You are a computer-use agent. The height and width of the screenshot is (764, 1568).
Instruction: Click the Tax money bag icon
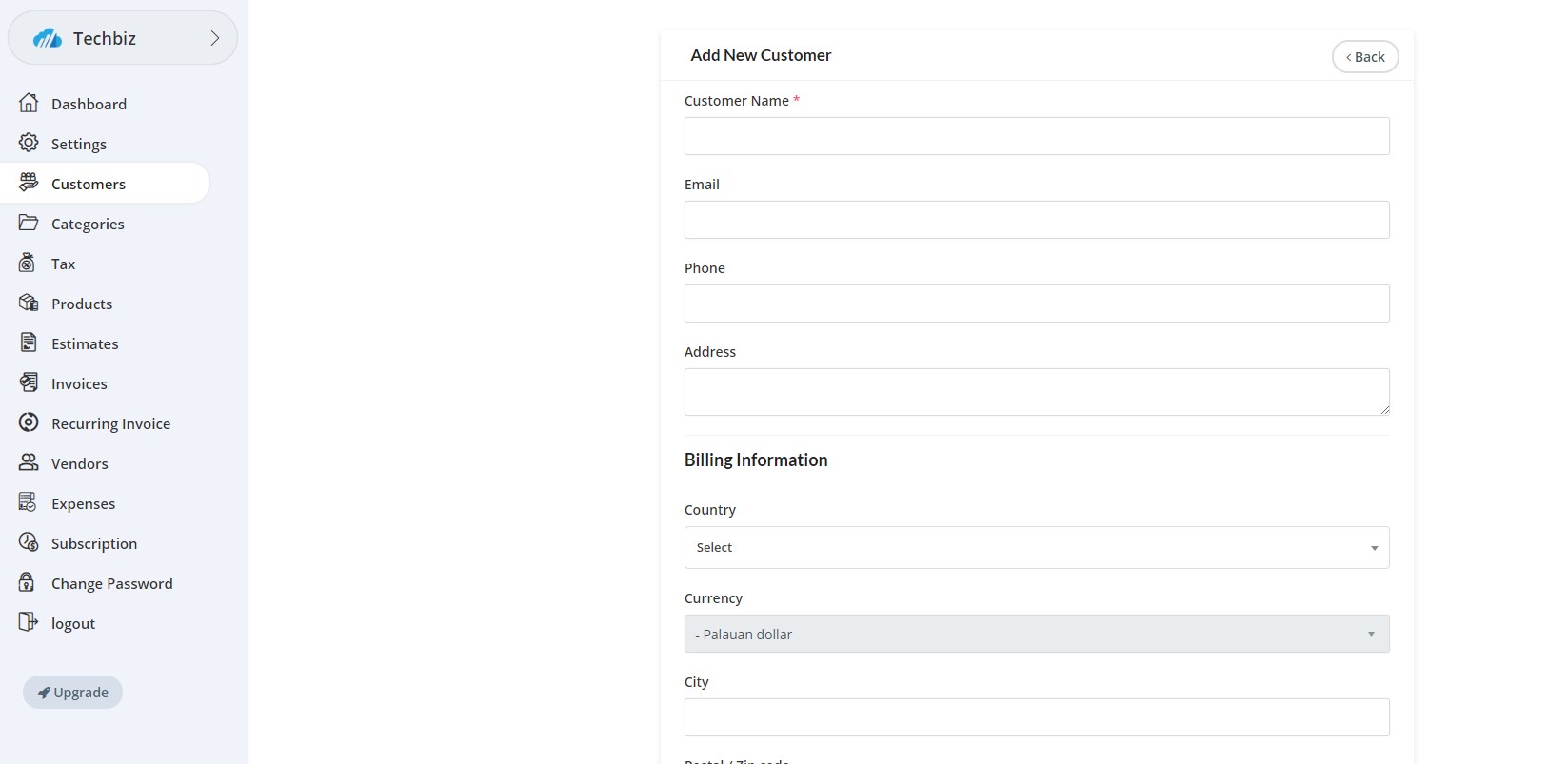click(28, 264)
